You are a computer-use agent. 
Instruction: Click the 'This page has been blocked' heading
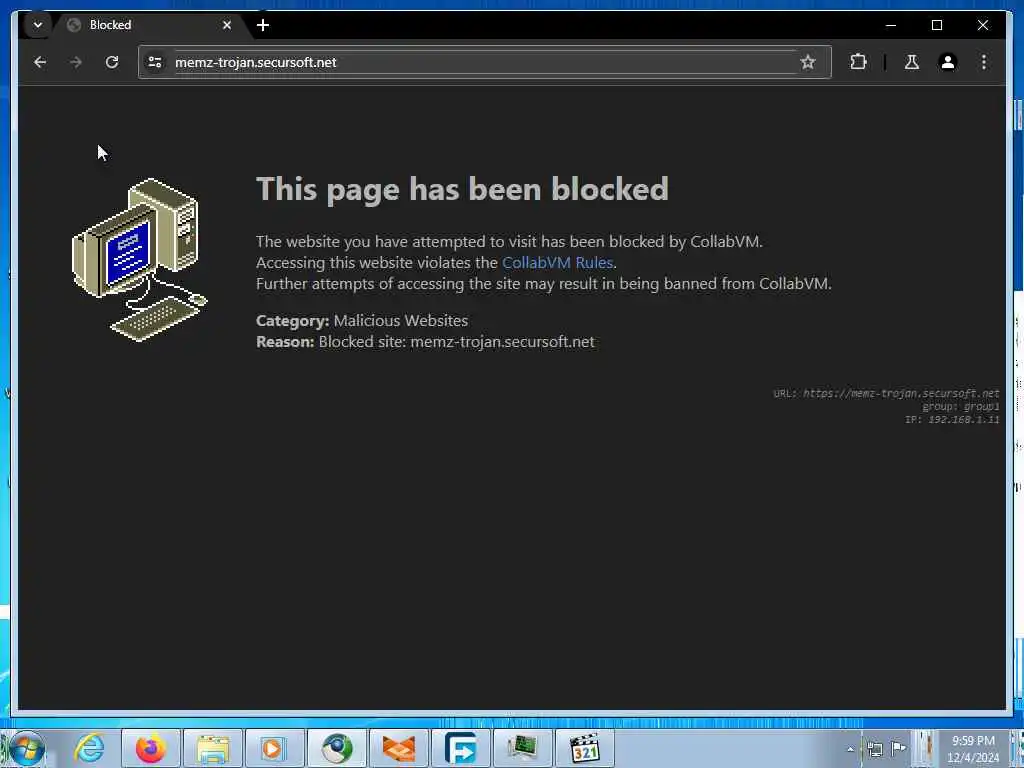coord(462,189)
